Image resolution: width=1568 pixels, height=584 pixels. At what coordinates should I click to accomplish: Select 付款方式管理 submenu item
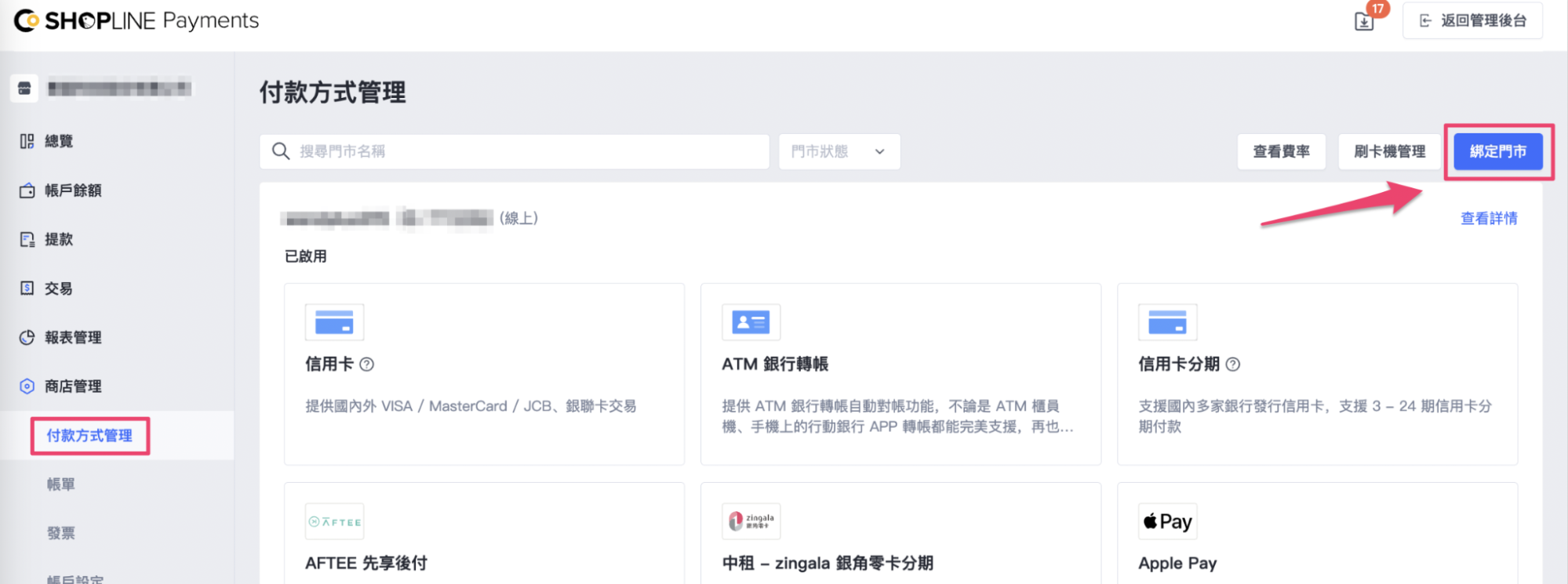(89, 436)
